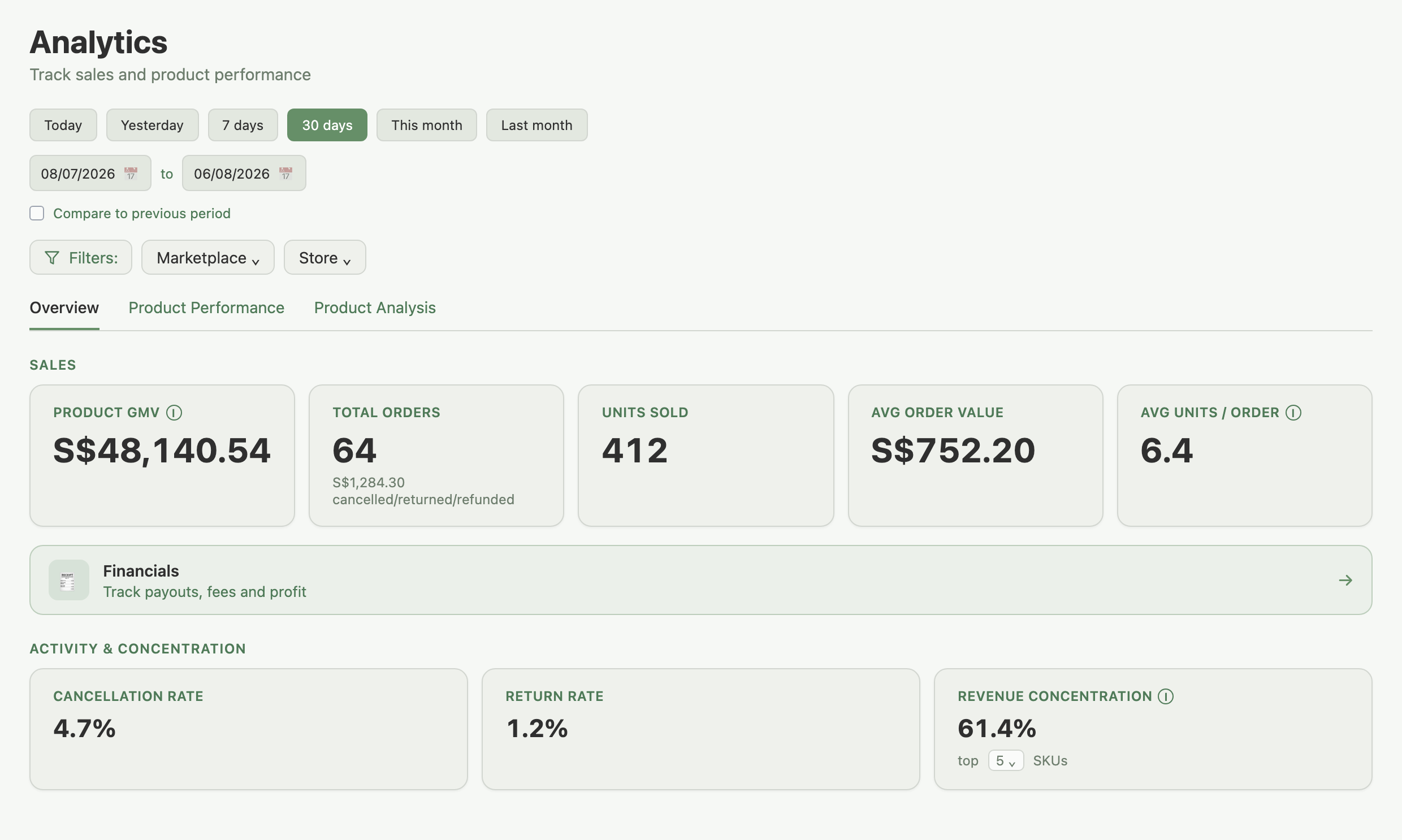Select the Last month range
Screen dimensions: 1402x840
[536, 125]
